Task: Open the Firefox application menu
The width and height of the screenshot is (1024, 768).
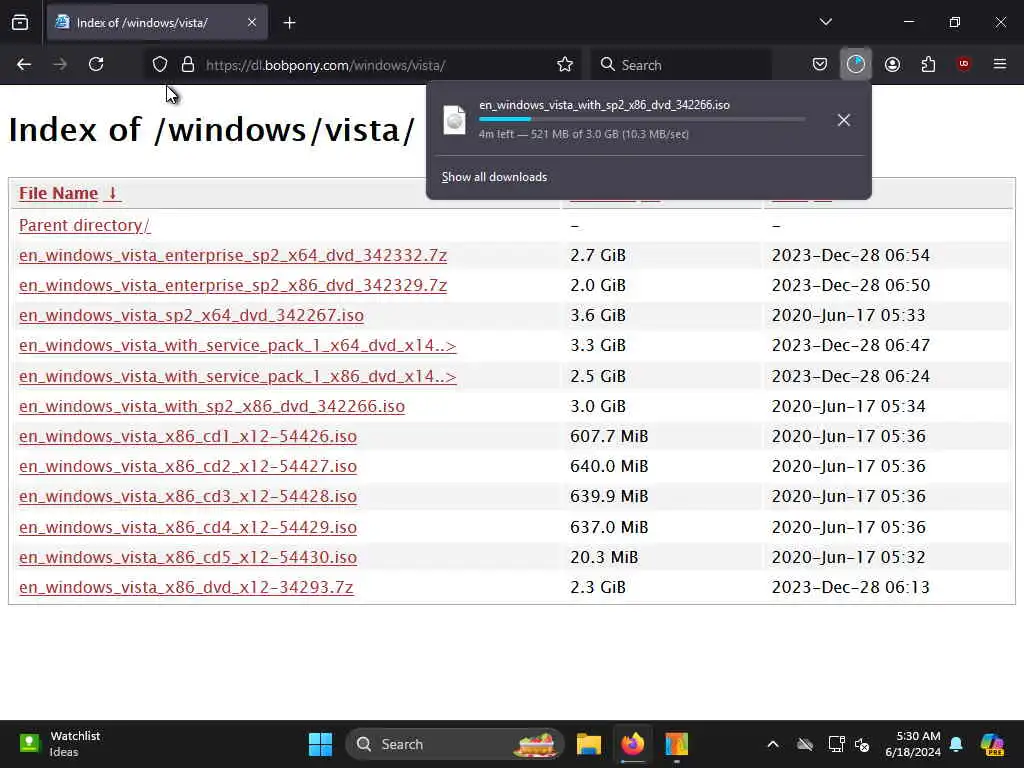Action: point(1000,64)
